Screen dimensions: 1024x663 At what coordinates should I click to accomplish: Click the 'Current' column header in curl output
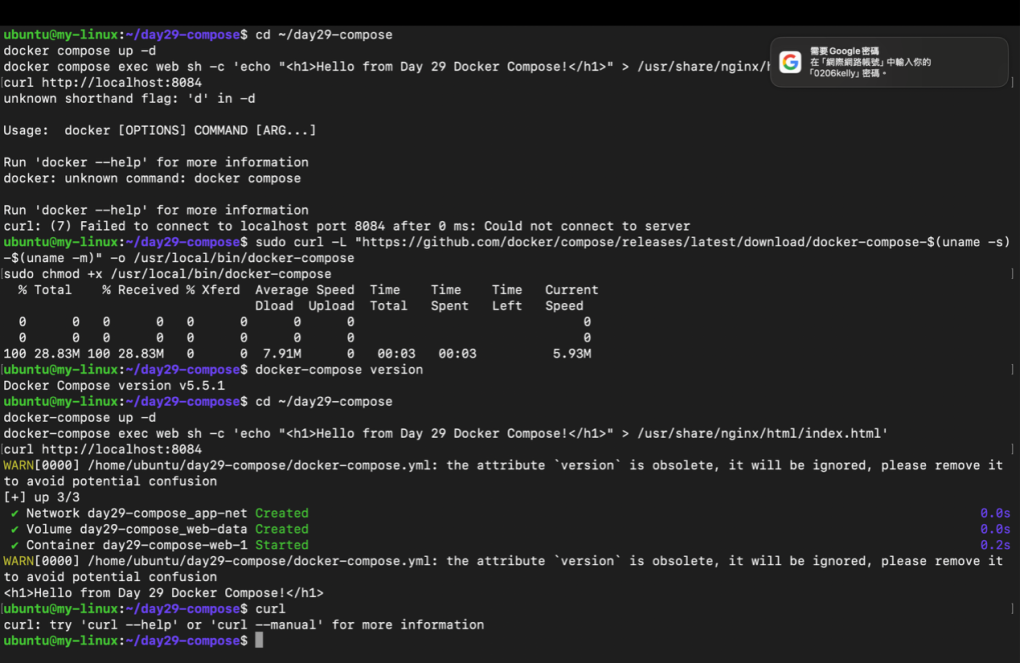(x=572, y=290)
